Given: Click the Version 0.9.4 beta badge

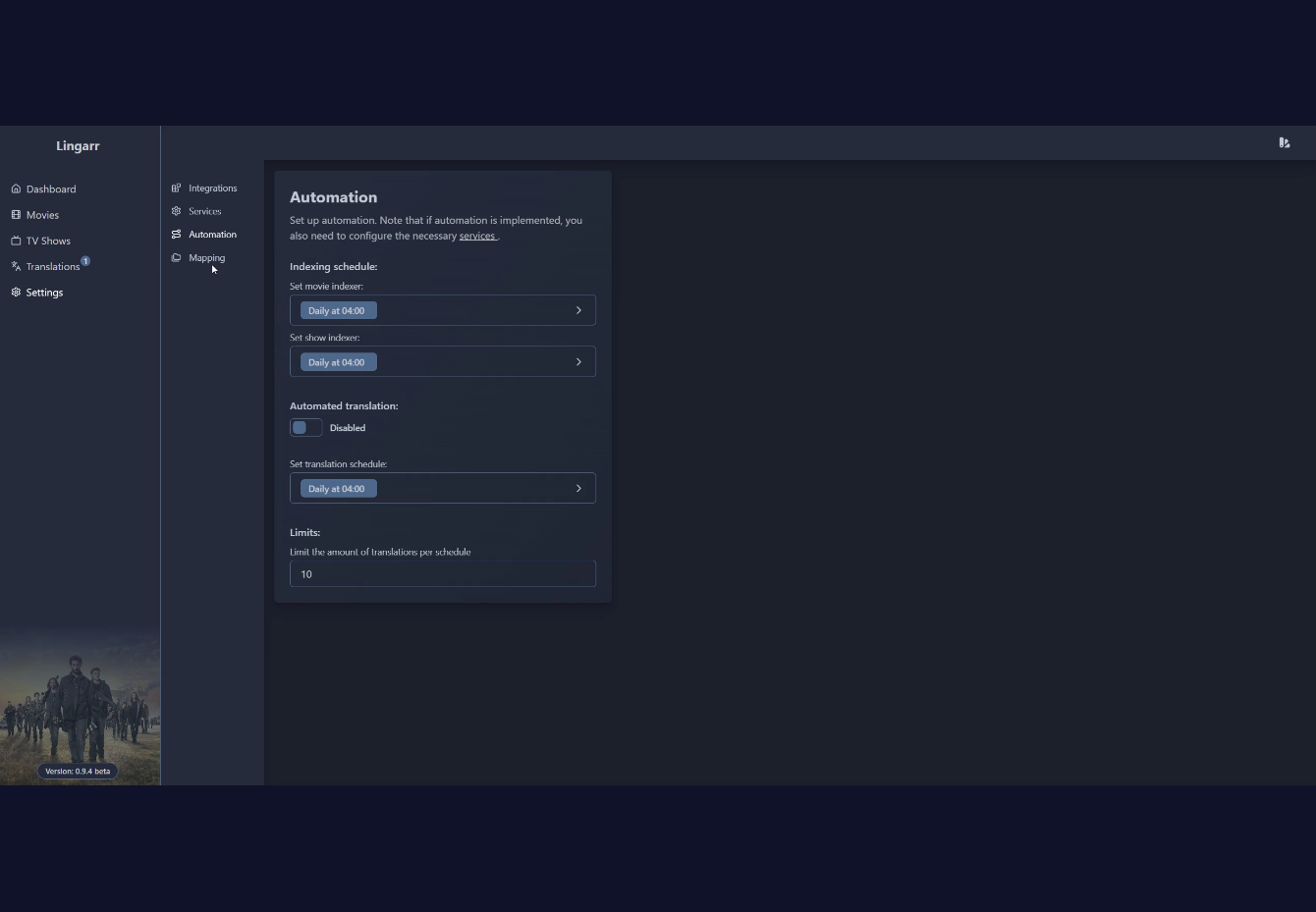Looking at the screenshot, I should pos(78,771).
